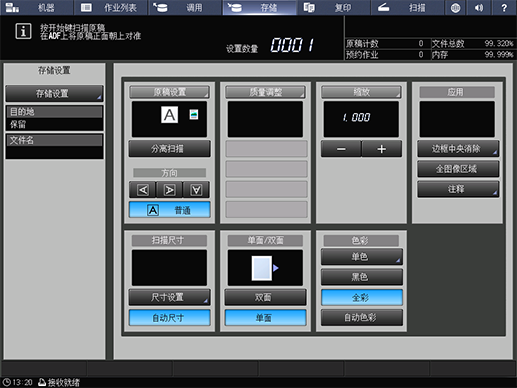Toggle the 普通 normal direction option
This screenshot has width=517, height=388.
169,210
